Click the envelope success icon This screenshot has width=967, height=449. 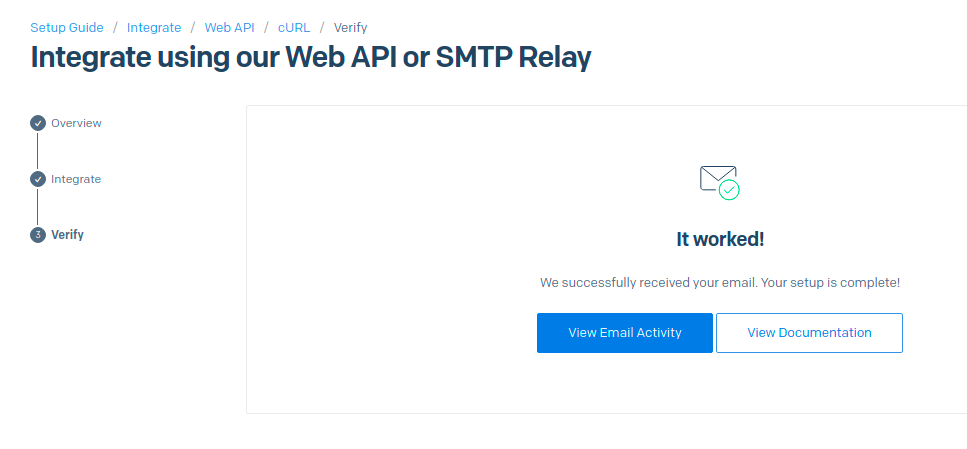coord(718,180)
